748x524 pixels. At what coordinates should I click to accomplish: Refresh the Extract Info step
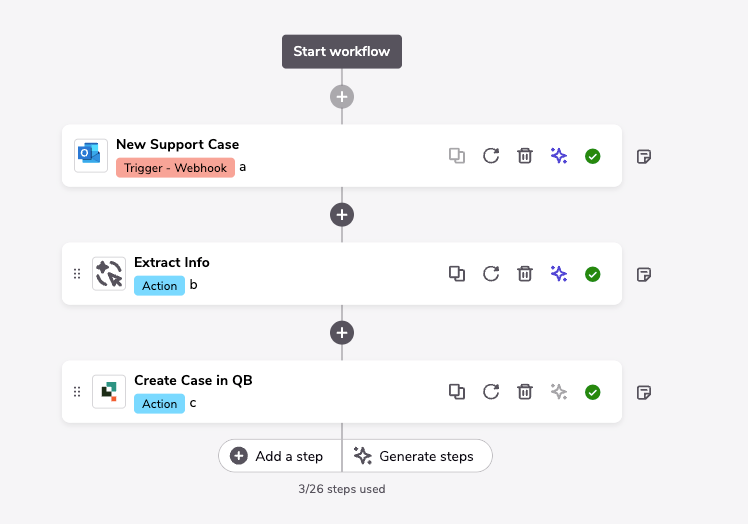point(491,273)
